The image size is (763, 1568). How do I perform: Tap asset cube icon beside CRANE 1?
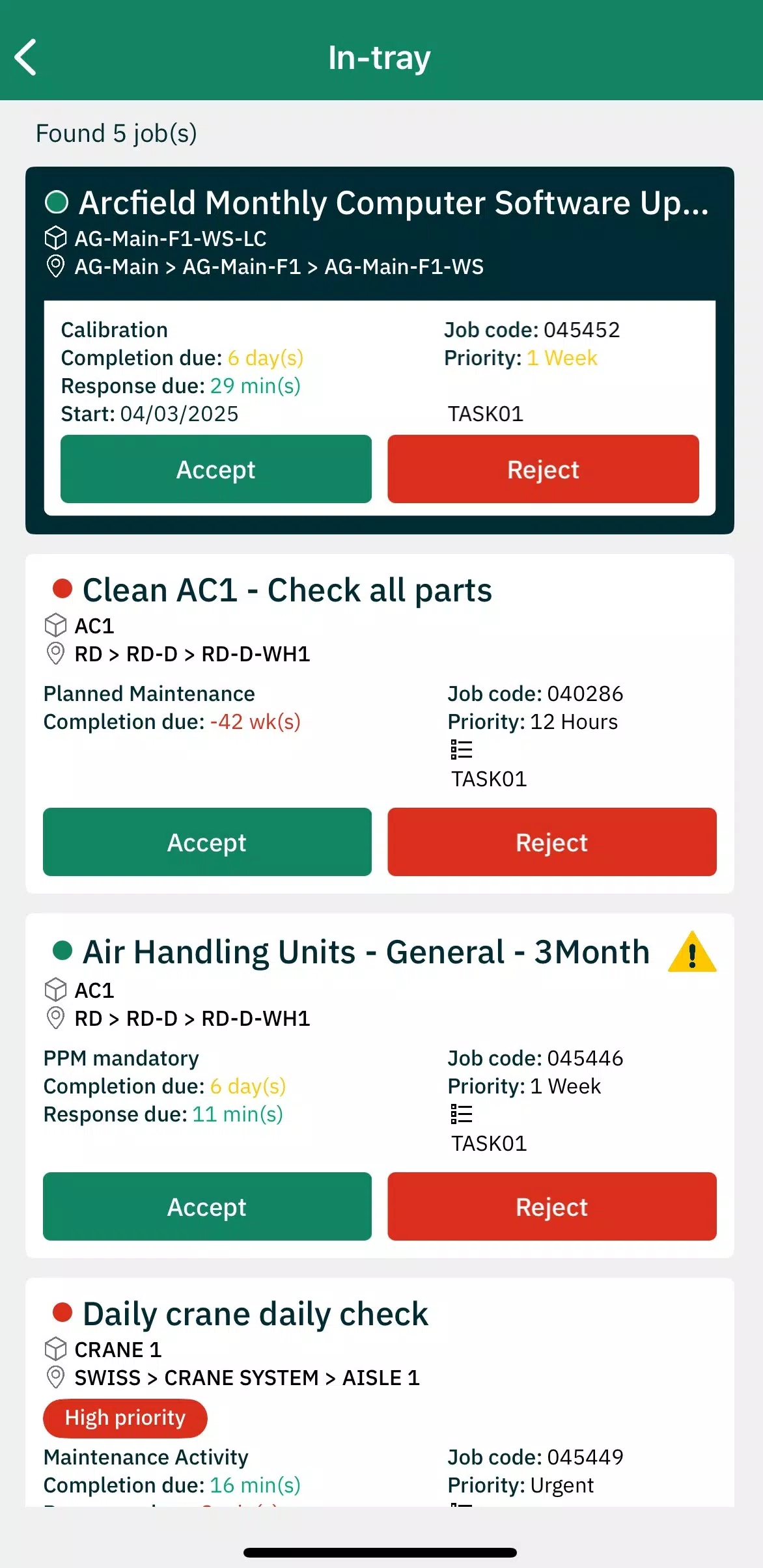pyautogui.click(x=56, y=1349)
